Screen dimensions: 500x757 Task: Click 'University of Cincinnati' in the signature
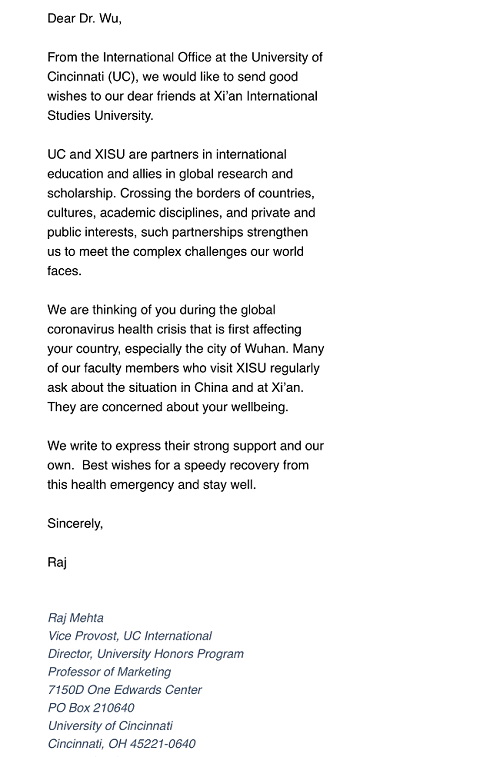[x=110, y=726]
